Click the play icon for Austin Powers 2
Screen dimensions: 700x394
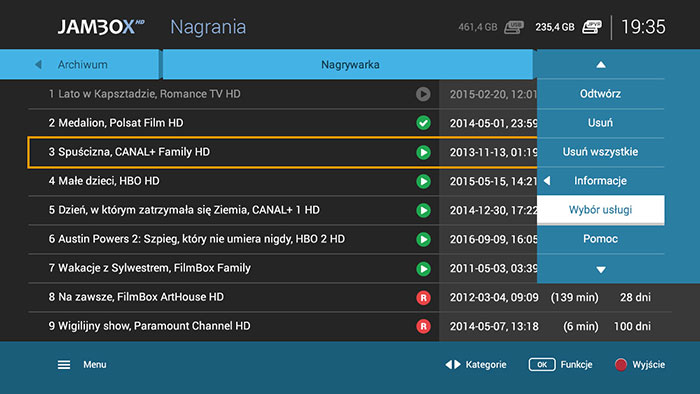(x=423, y=239)
